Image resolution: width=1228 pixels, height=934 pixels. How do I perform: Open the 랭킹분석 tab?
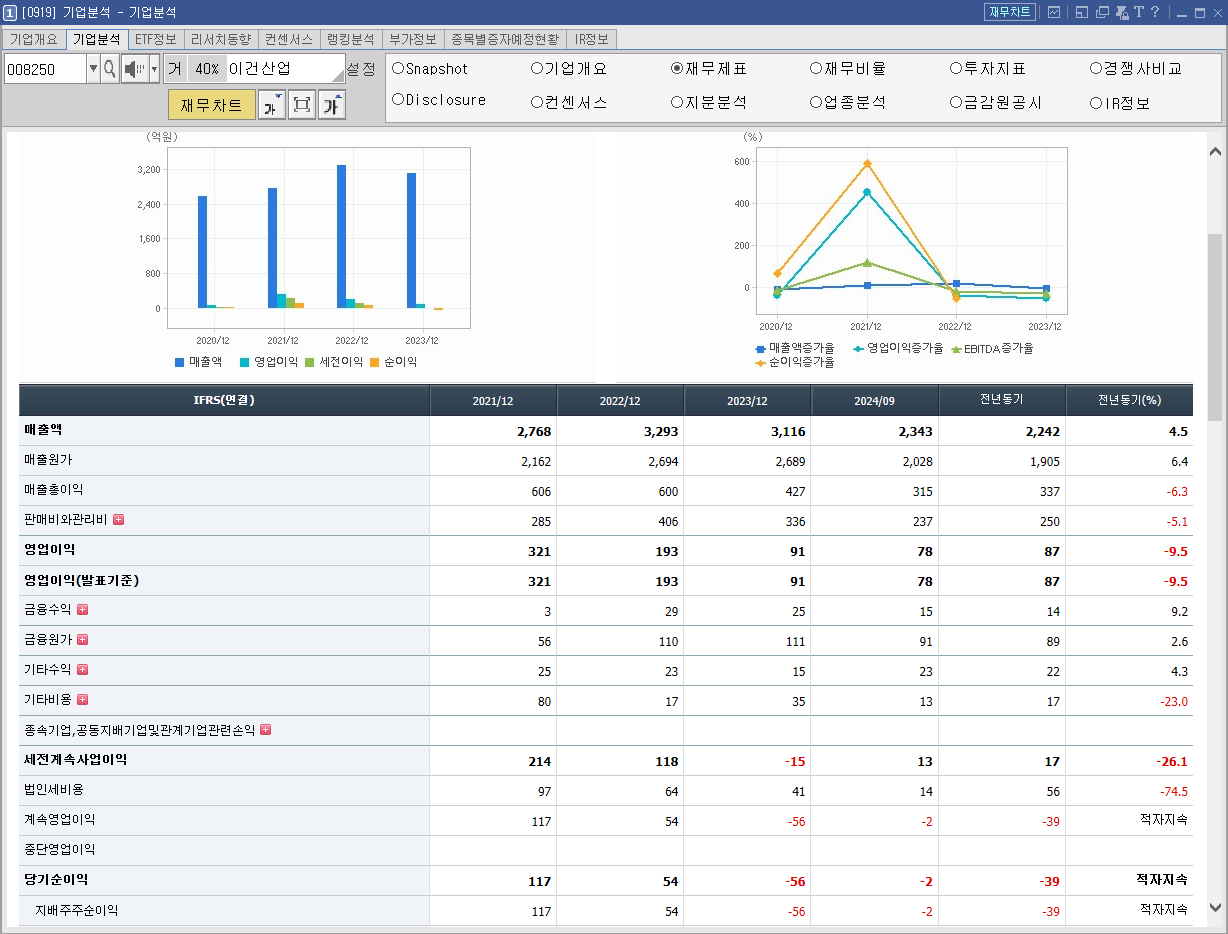click(x=351, y=40)
